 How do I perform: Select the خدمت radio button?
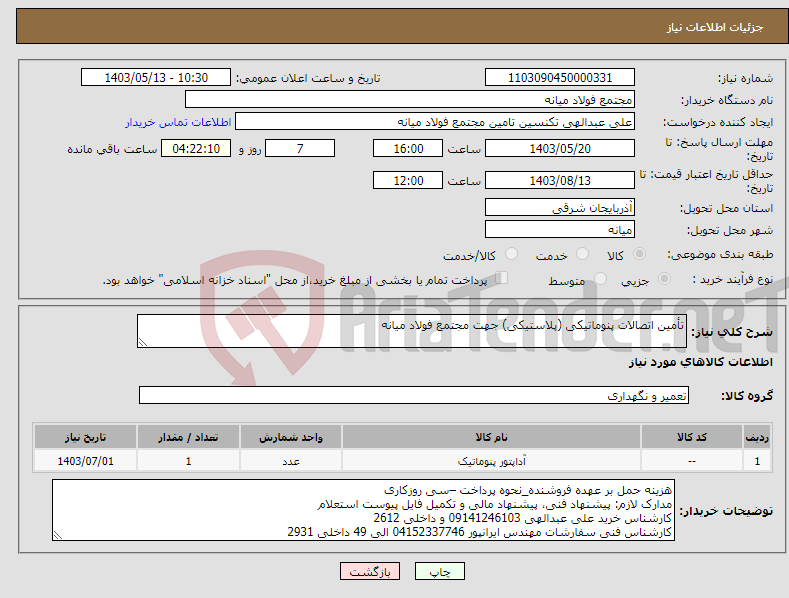pos(582,254)
